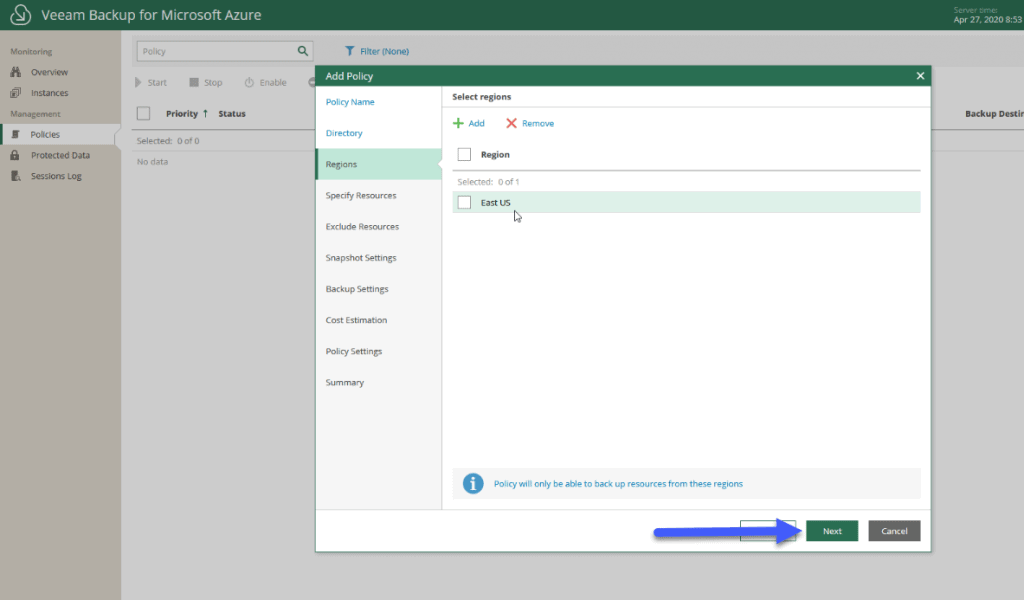Go to Directory step
This screenshot has height=600, width=1024.
[x=344, y=133]
